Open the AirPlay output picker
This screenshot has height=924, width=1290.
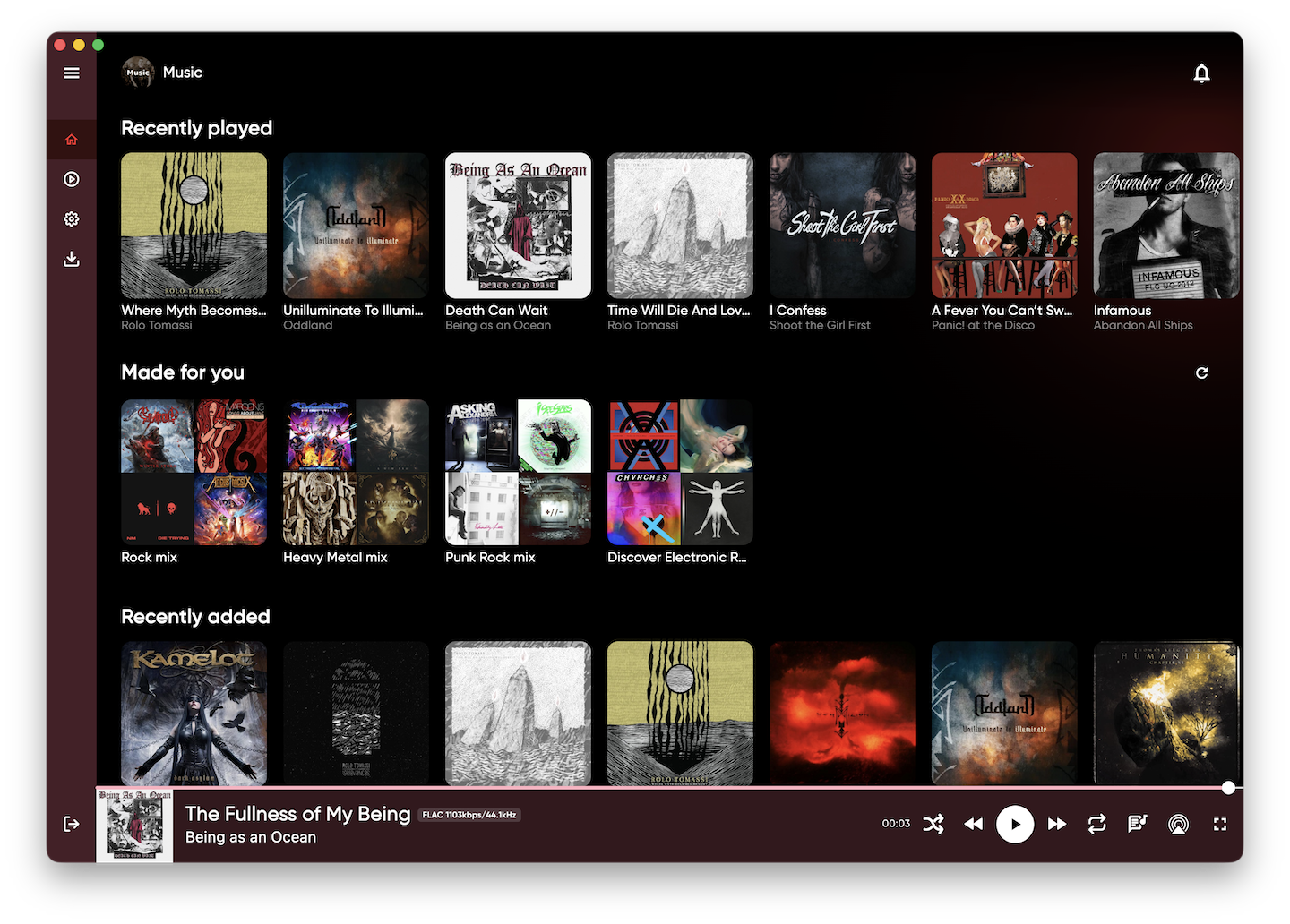pos(1179,824)
